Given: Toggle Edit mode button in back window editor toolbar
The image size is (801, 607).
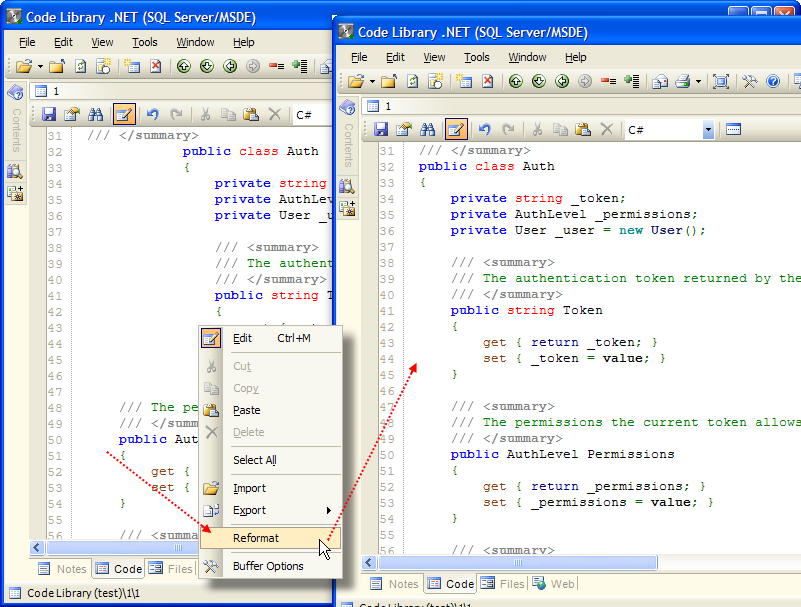Looking at the screenshot, I should click(x=124, y=114).
